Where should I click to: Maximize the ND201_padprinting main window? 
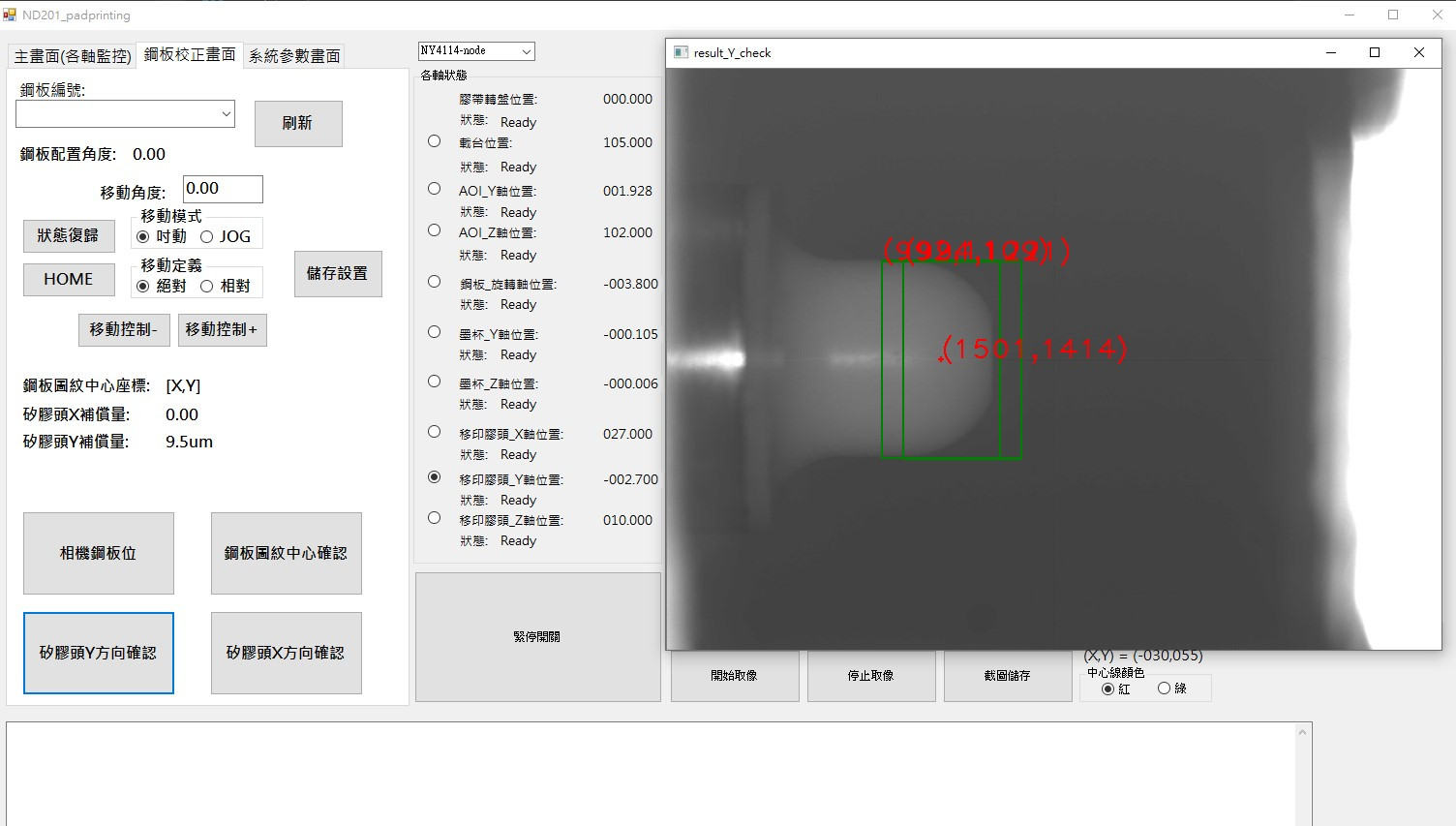[x=1393, y=15]
